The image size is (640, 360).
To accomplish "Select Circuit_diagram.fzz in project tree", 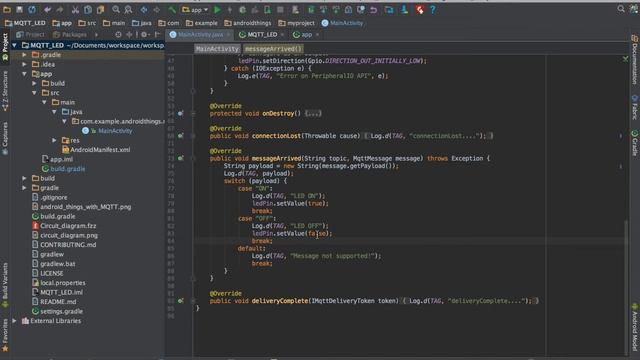I will (64, 226).
